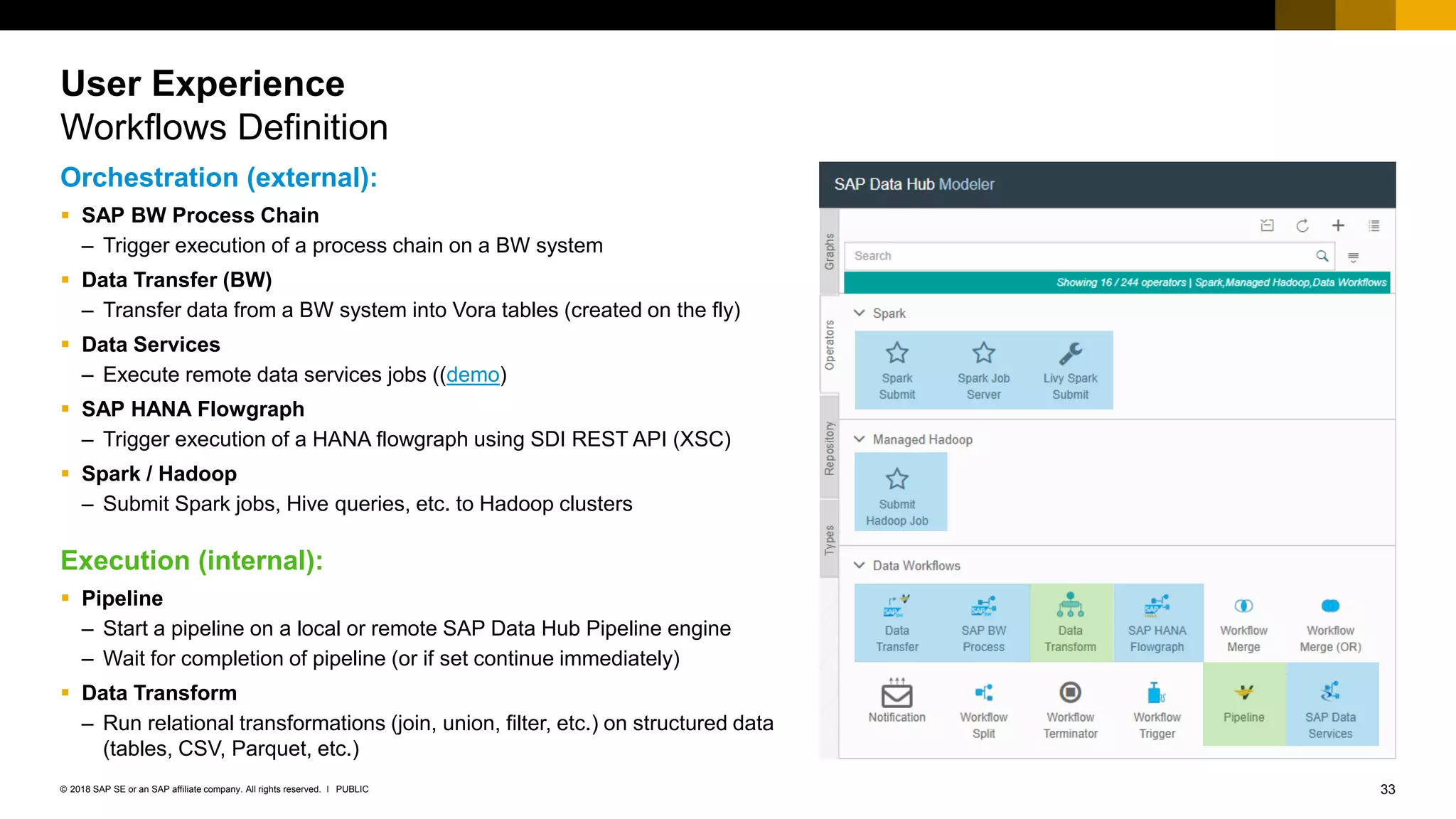The image size is (1456, 819).
Task: Select the Spark Submit operator
Action: (x=897, y=370)
